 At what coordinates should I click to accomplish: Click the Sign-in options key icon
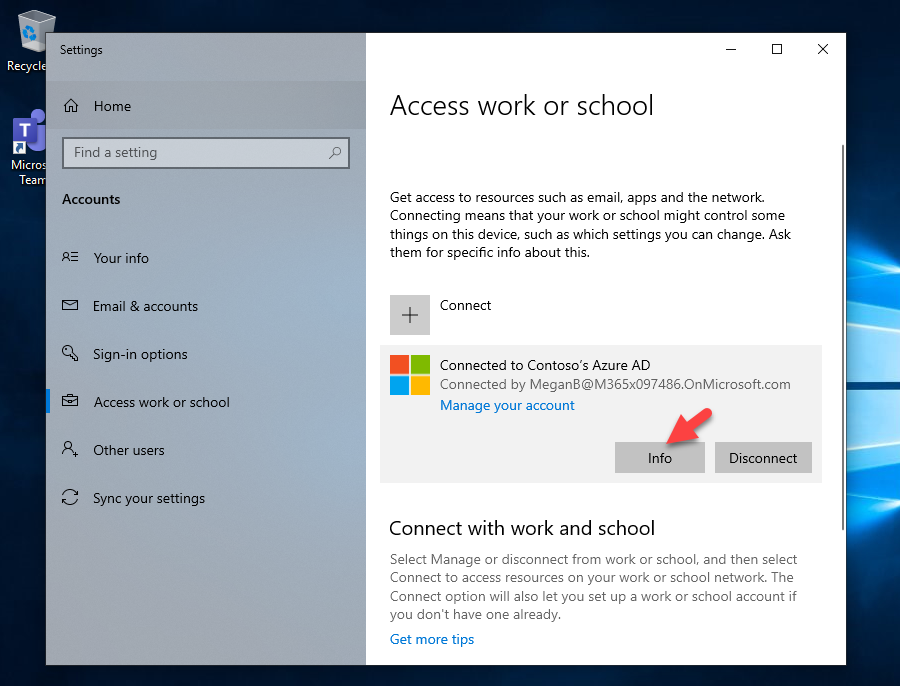click(x=70, y=352)
